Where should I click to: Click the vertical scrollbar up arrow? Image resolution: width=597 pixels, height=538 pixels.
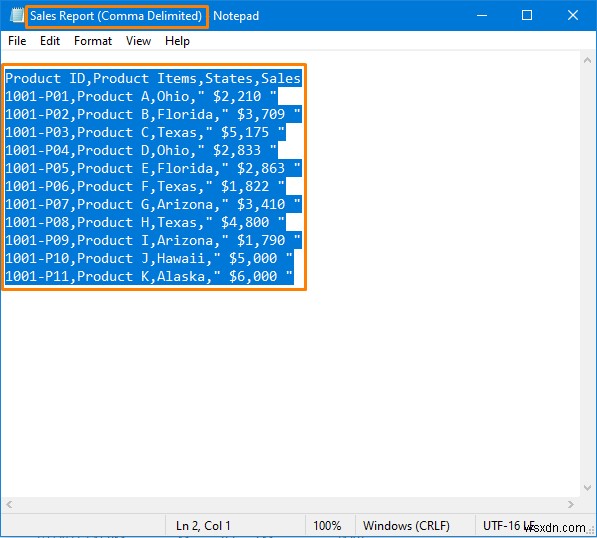tap(587, 60)
